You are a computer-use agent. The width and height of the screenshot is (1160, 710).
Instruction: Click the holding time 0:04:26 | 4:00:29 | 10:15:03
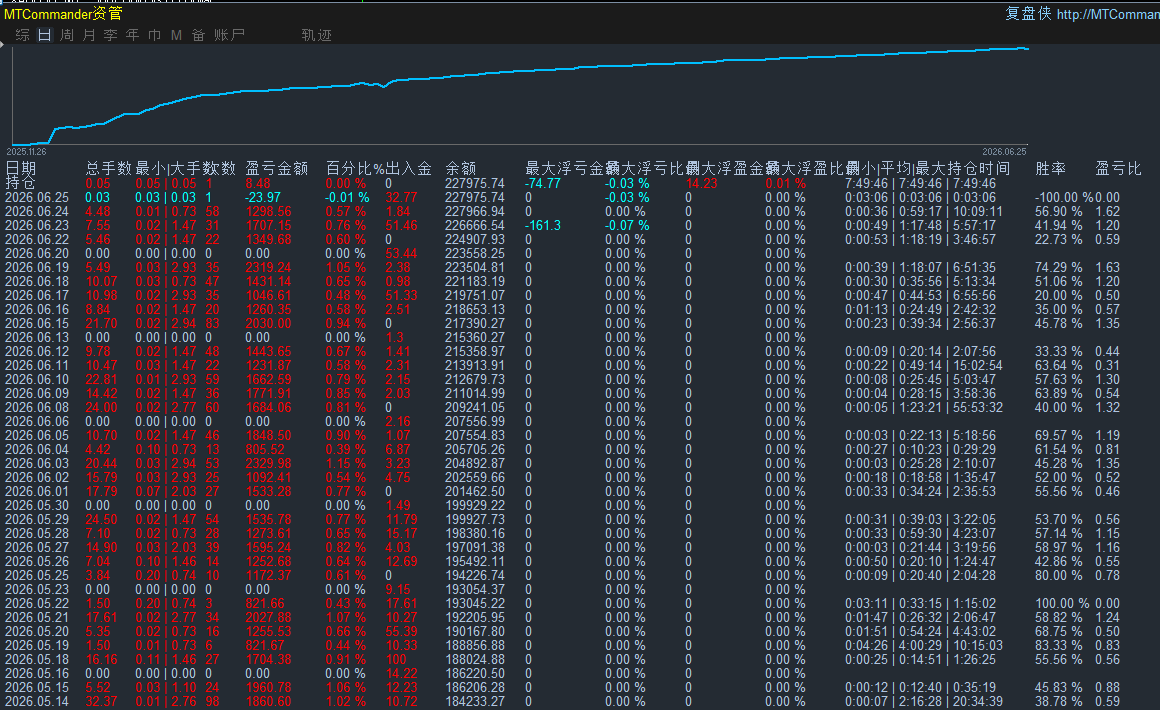pos(924,646)
